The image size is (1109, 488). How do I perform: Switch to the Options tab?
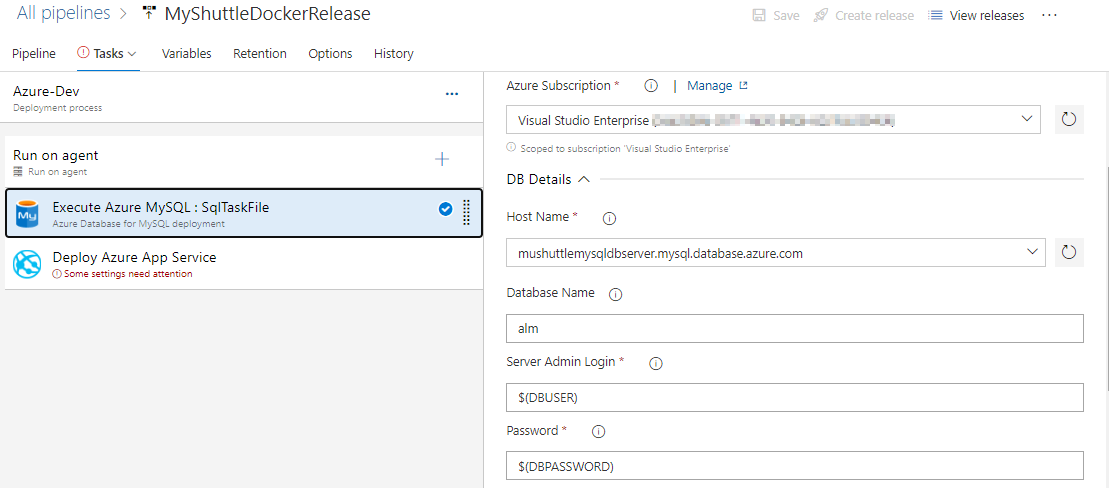click(x=330, y=54)
